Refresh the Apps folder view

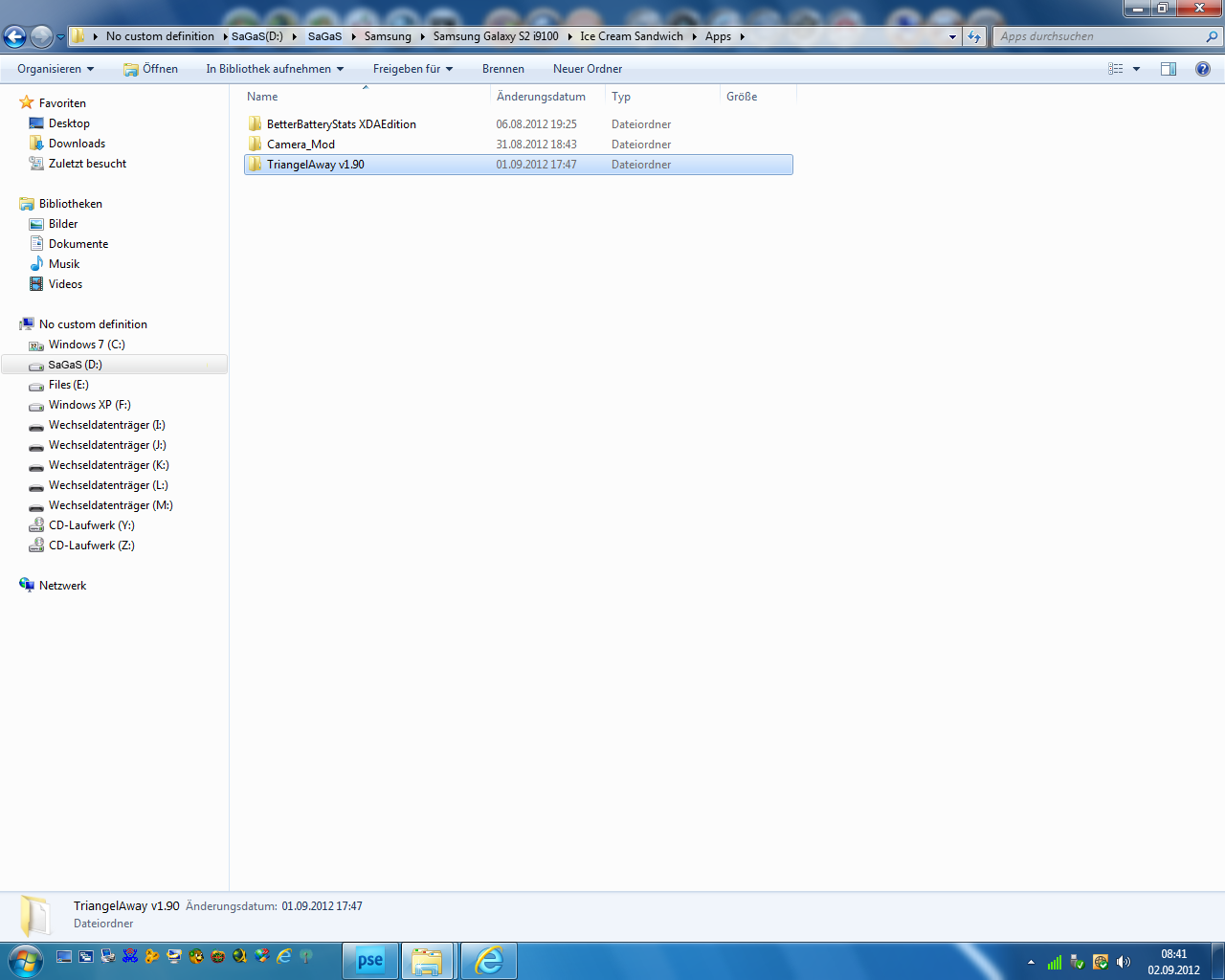click(974, 36)
